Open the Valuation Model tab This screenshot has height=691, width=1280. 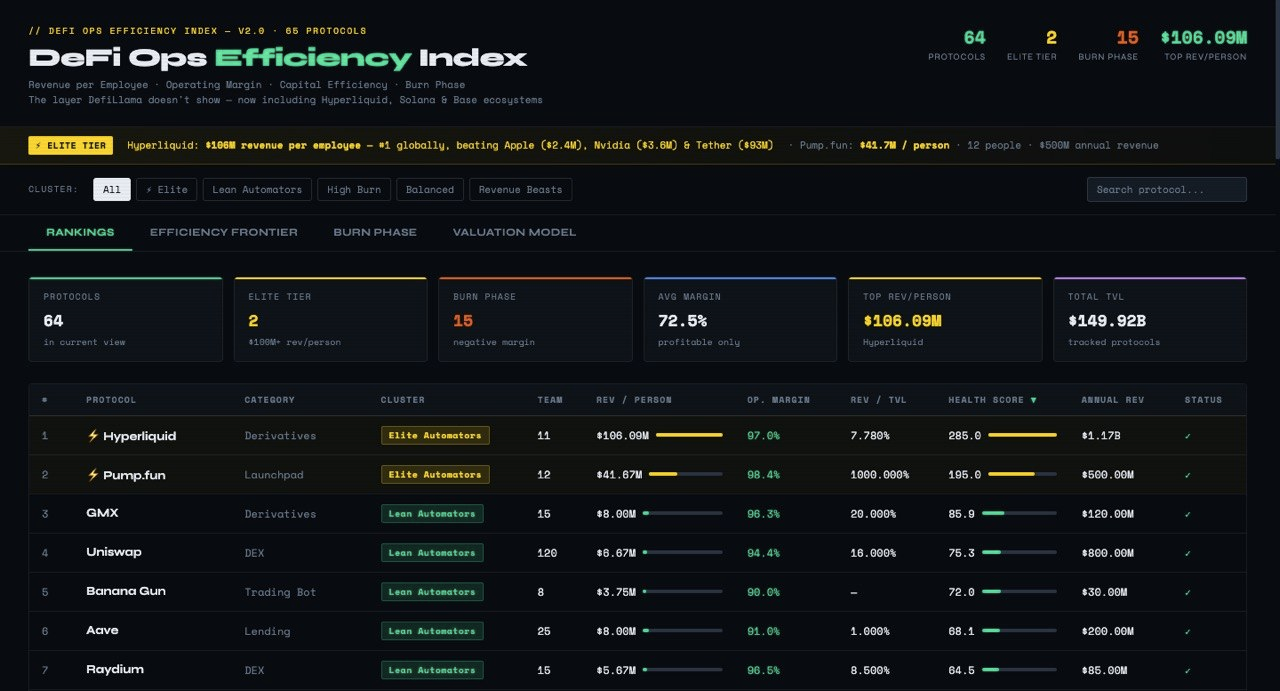[514, 232]
